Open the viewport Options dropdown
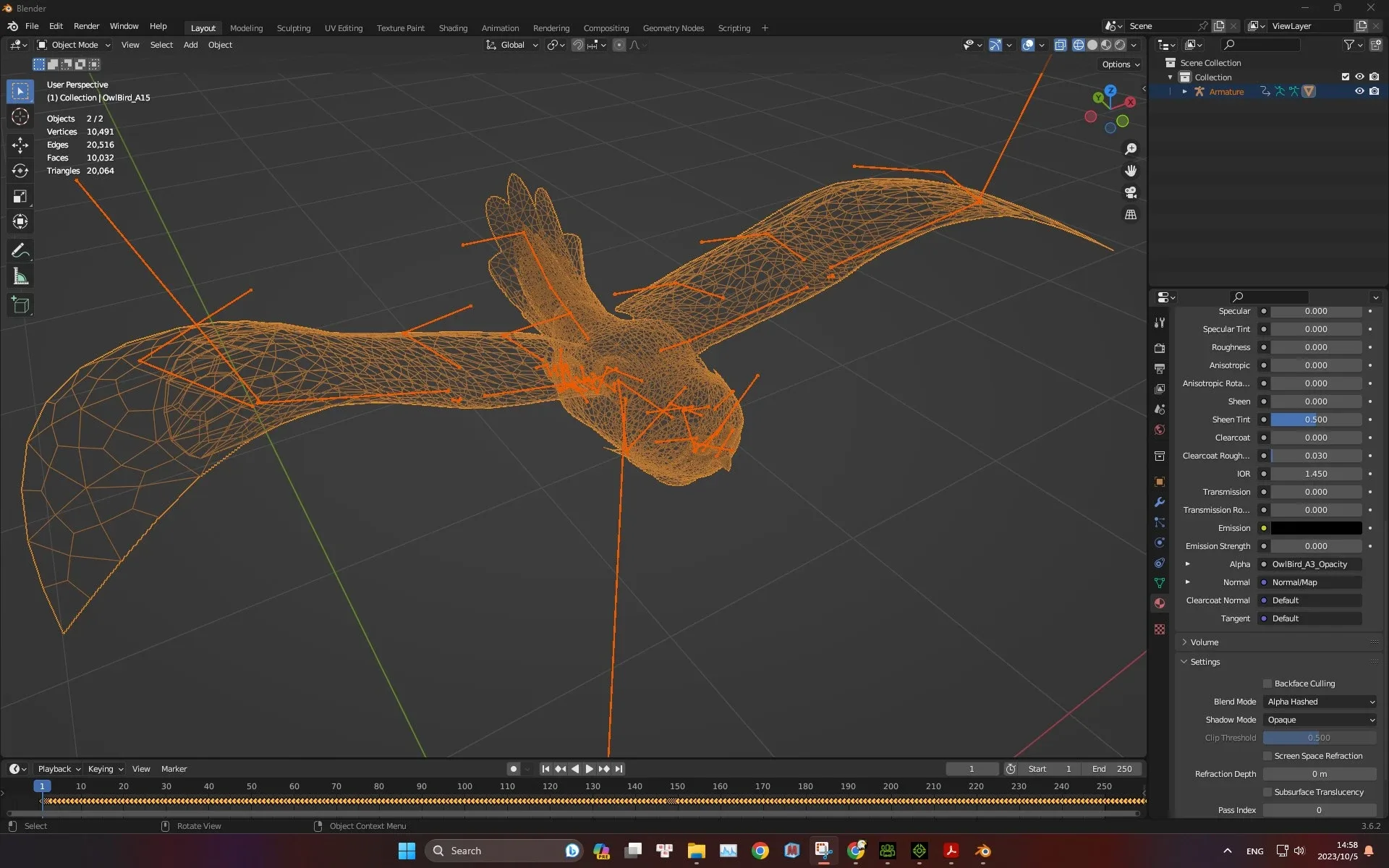Screen dimensions: 1389x868 1120,64
